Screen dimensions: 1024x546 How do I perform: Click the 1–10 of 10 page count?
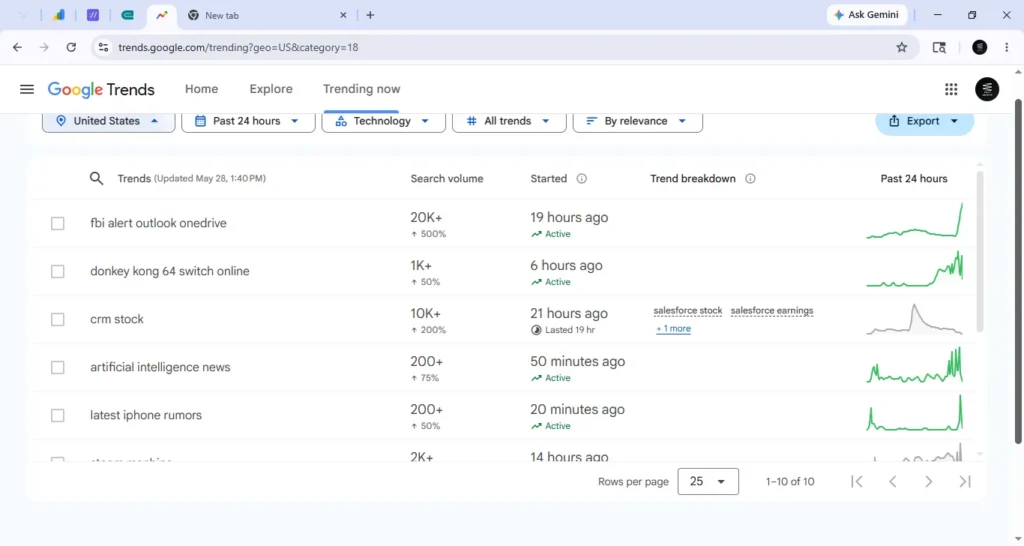(x=790, y=482)
